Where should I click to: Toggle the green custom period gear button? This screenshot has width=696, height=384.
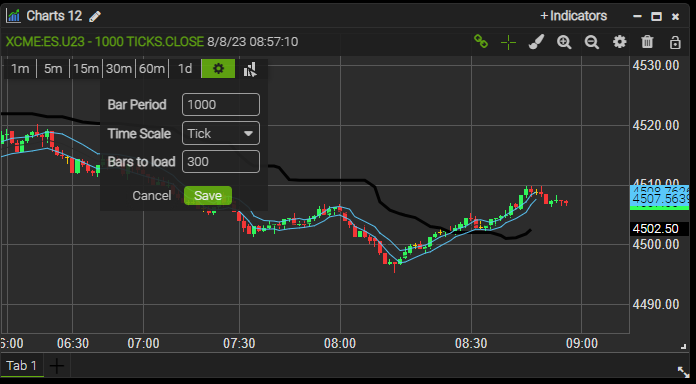coord(218,68)
